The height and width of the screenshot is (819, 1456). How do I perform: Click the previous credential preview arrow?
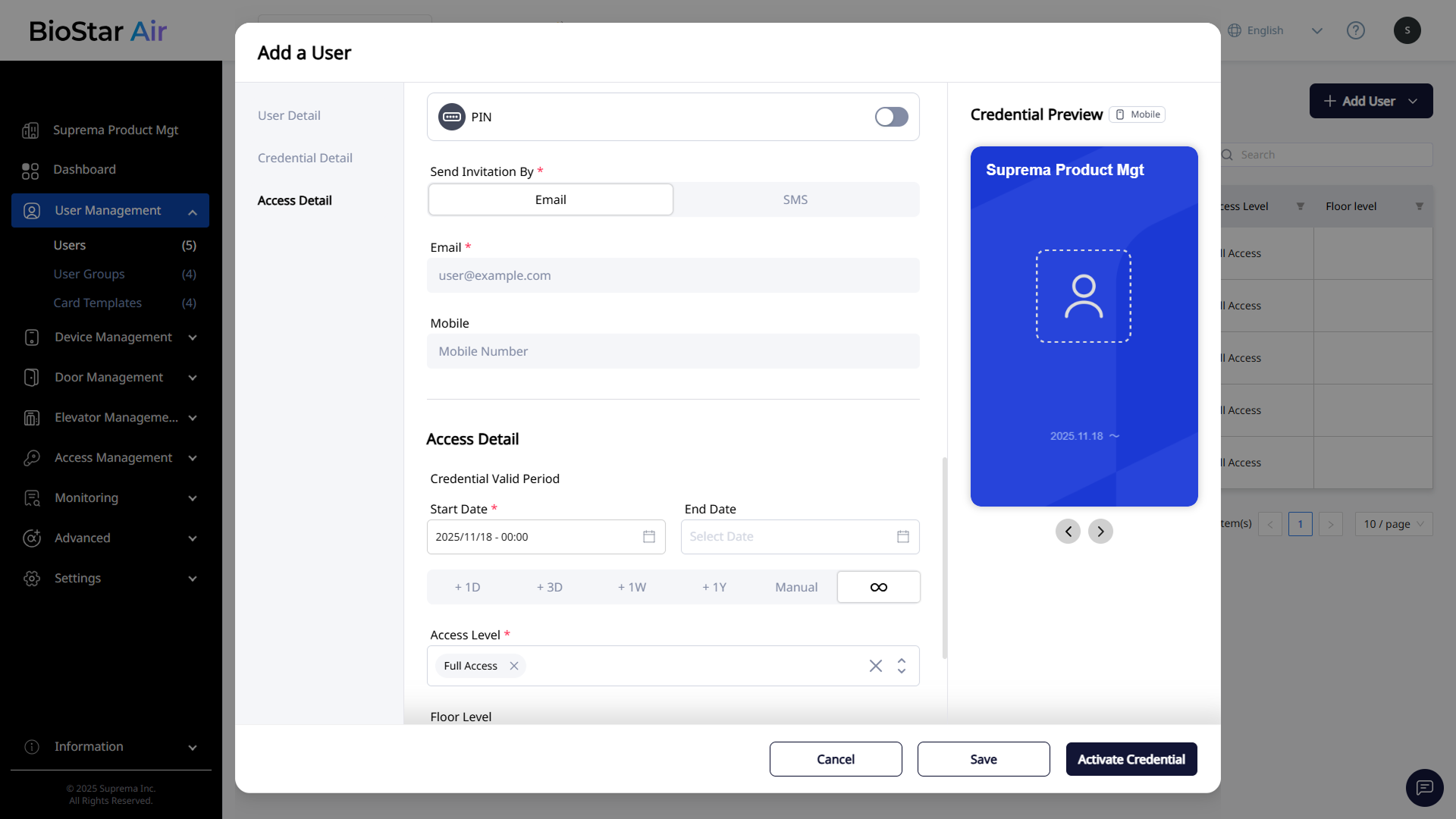[x=1068, y=532]
